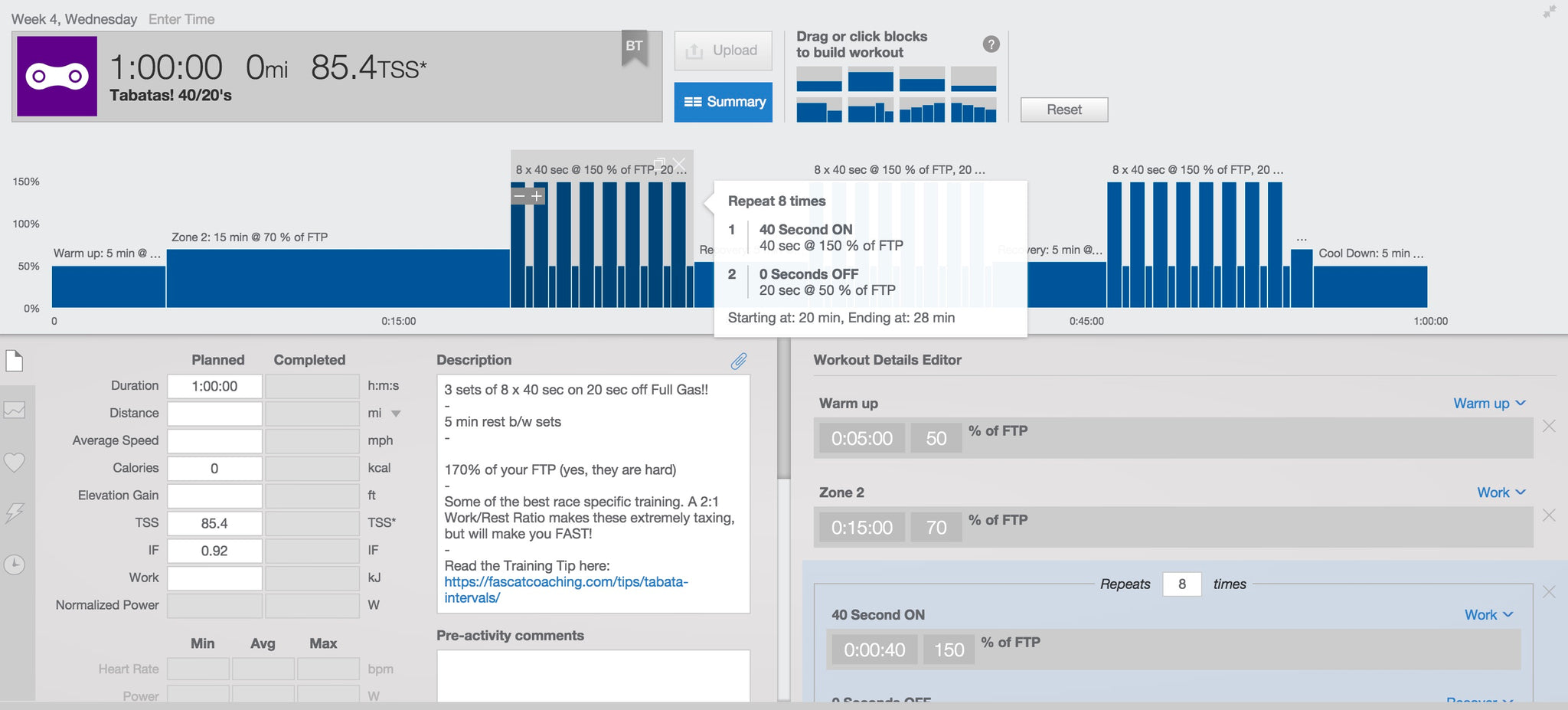Click the Upload button
This screenshot has width=1568, height=710.
tap(724, 51)
